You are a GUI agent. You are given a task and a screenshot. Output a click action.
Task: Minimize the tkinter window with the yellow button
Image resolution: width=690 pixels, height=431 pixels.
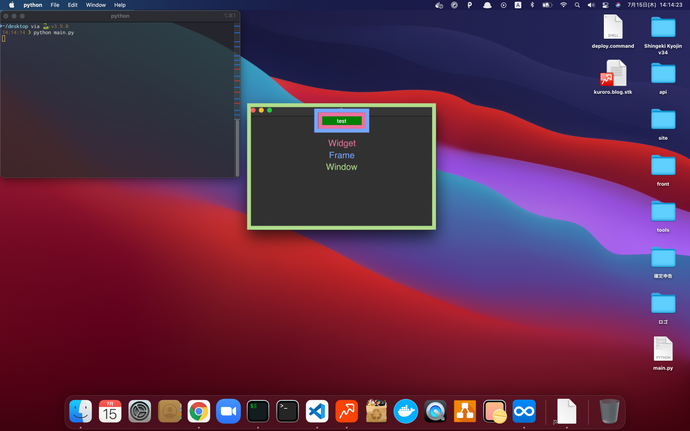pos(261,110)
